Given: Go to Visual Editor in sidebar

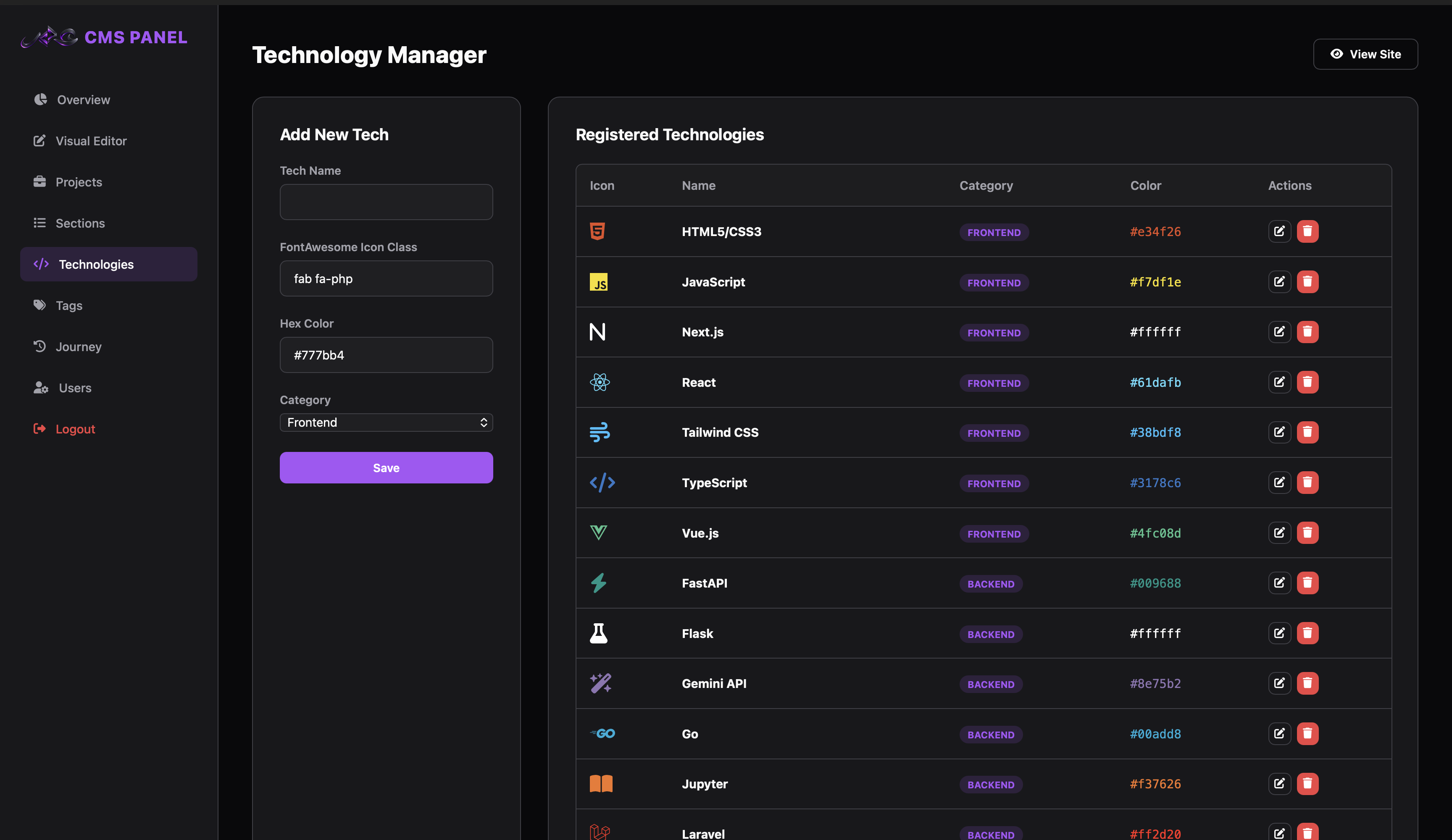Looking at the screenshot, I should pos(108,141).
